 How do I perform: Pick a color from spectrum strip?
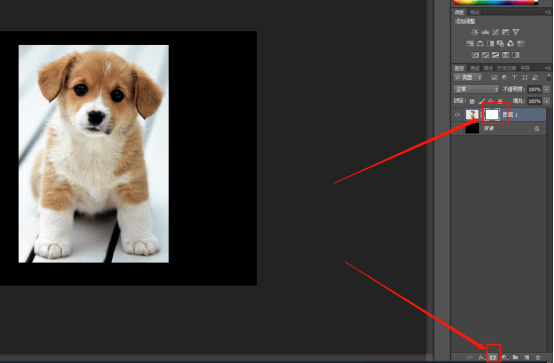pos(496,2)
